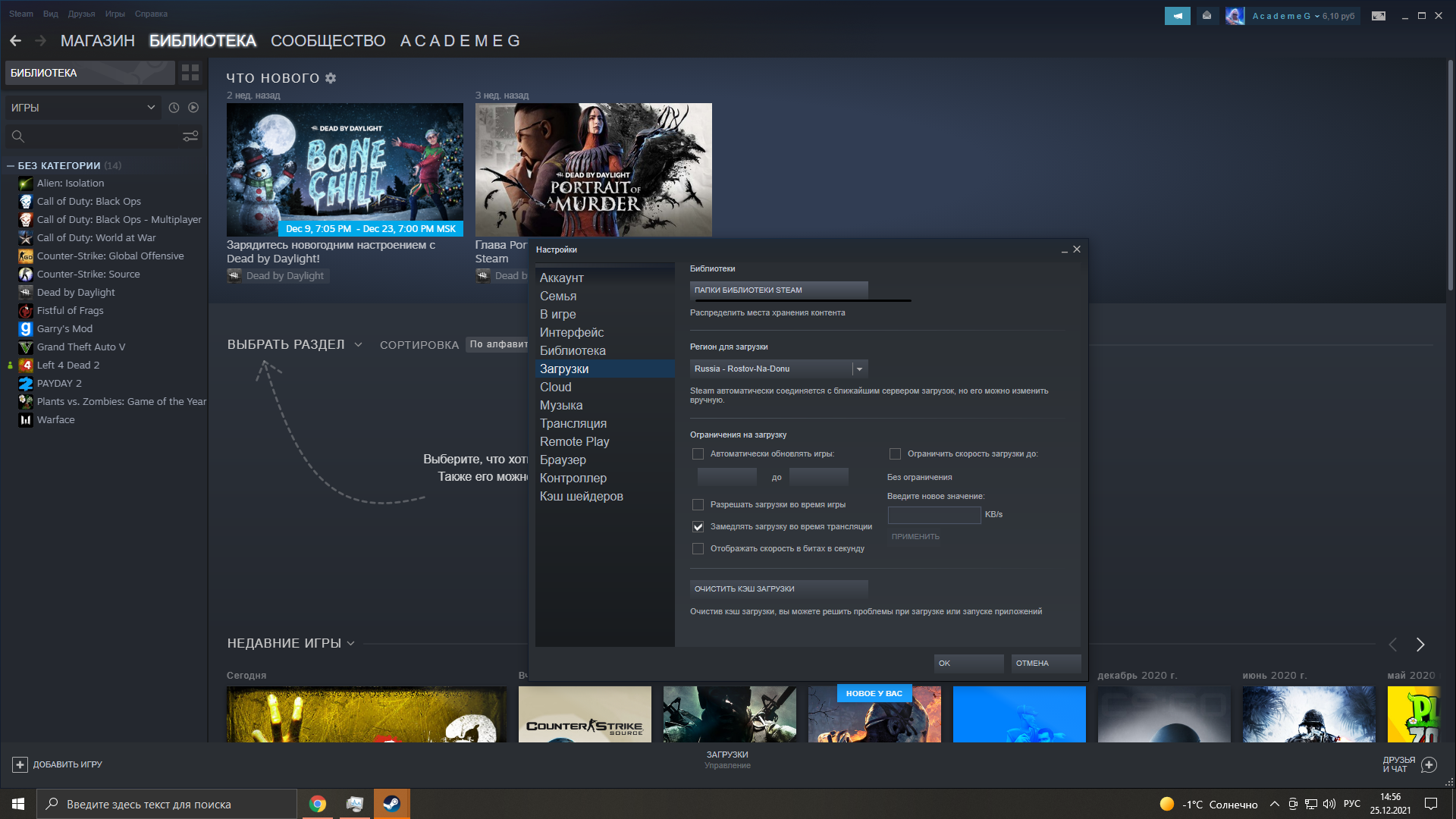Expand НЕДАВНИЕ ИГРЫ dropdown
This screenshot has width=1456, height=819.
pos(291,644)
